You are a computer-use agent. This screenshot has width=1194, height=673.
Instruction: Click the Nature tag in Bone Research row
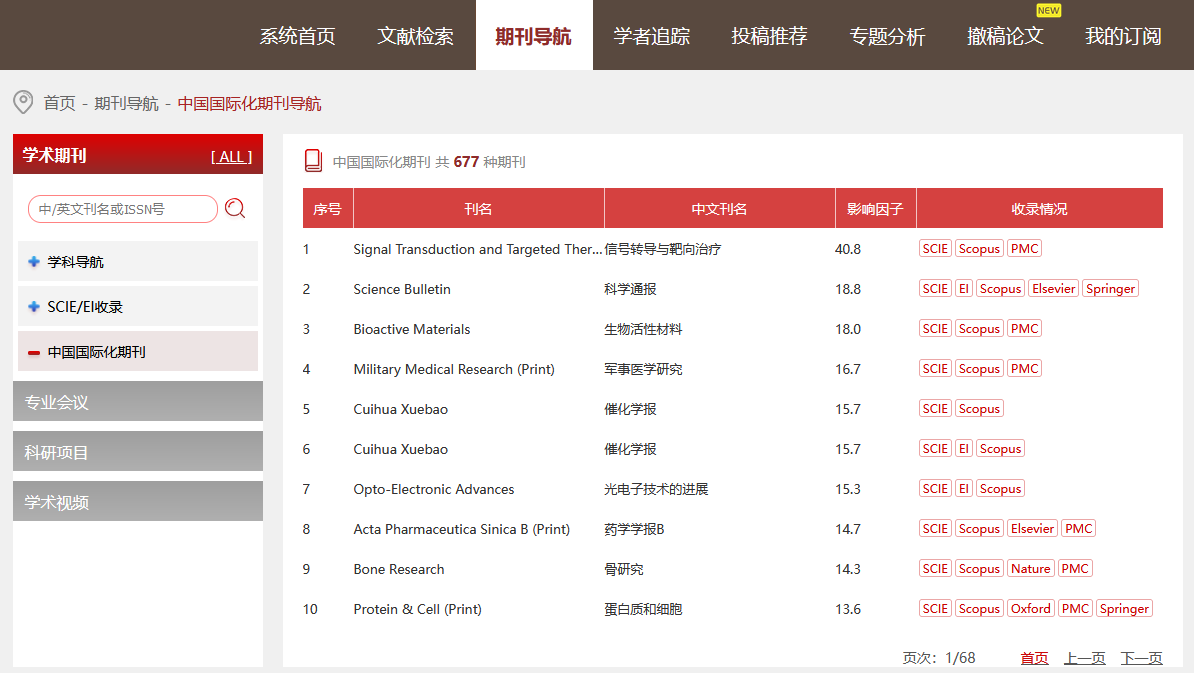1030,569
